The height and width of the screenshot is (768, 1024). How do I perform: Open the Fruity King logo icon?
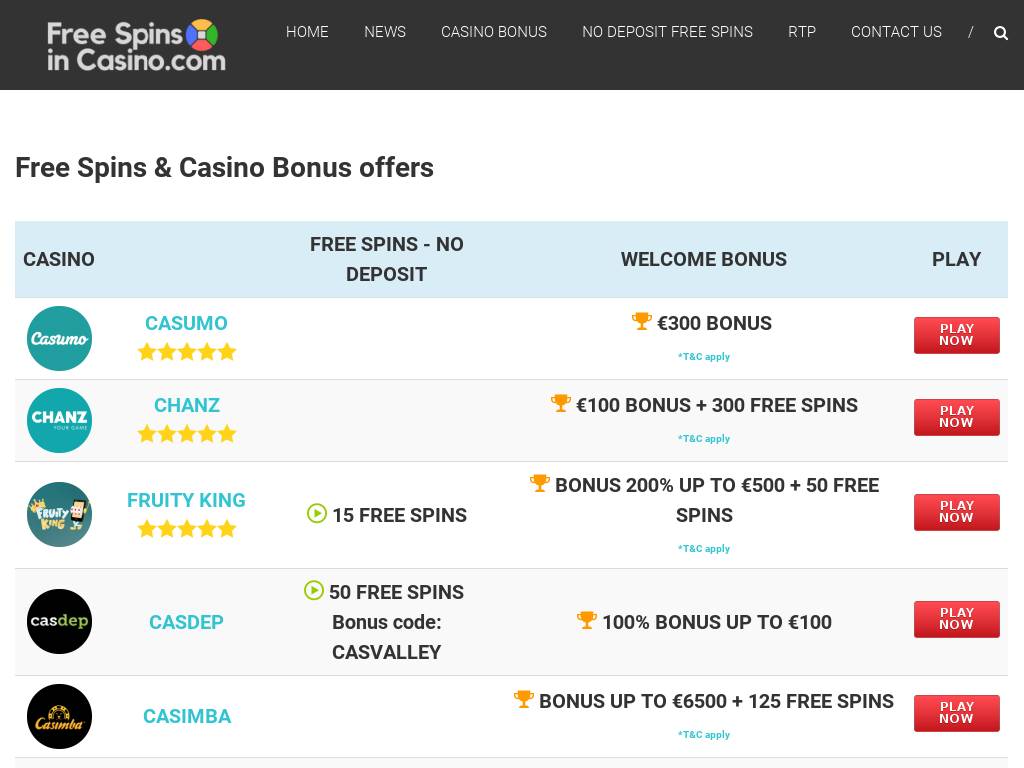tap(59, 514)
